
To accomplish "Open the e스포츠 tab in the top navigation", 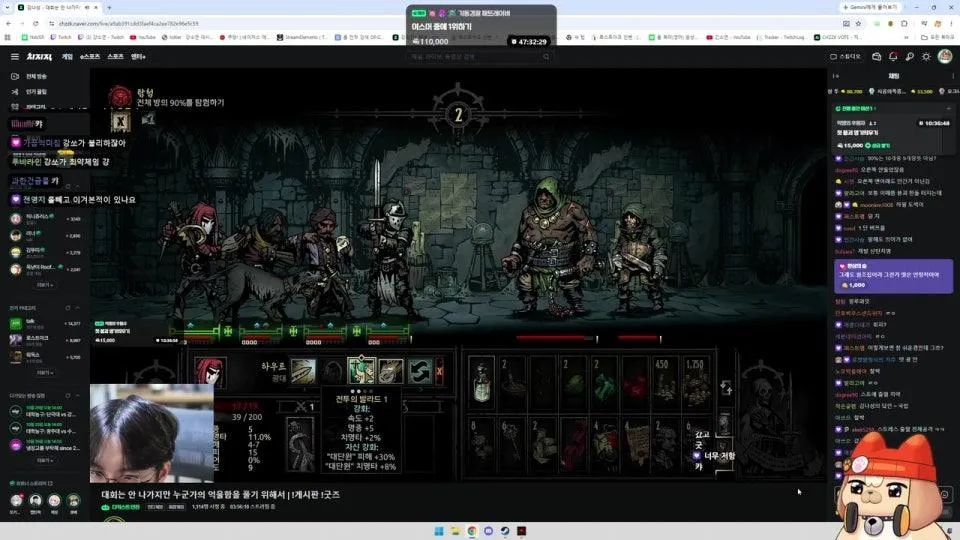I will 90,56.
